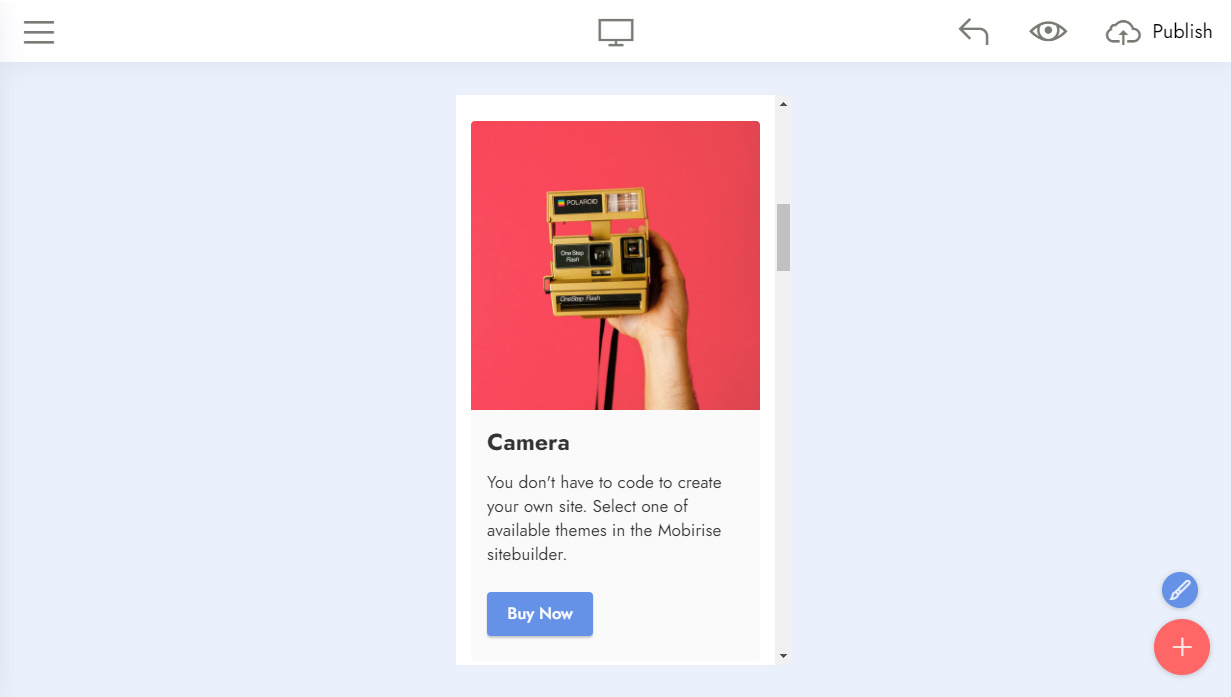Switch device view with the monitor icon

point(616,32)
